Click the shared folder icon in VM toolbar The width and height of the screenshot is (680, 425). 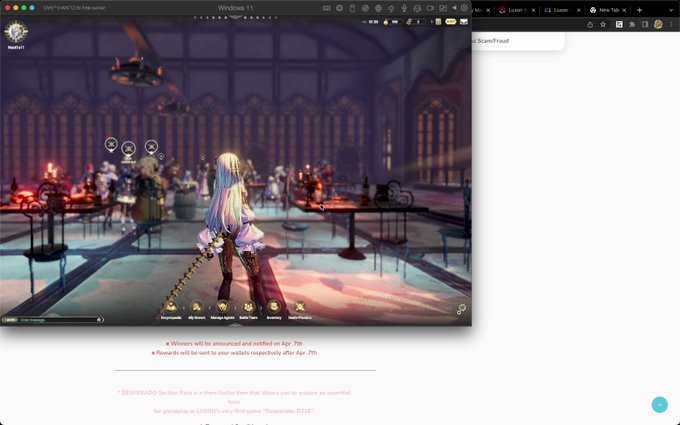click(x=443, y=8)
